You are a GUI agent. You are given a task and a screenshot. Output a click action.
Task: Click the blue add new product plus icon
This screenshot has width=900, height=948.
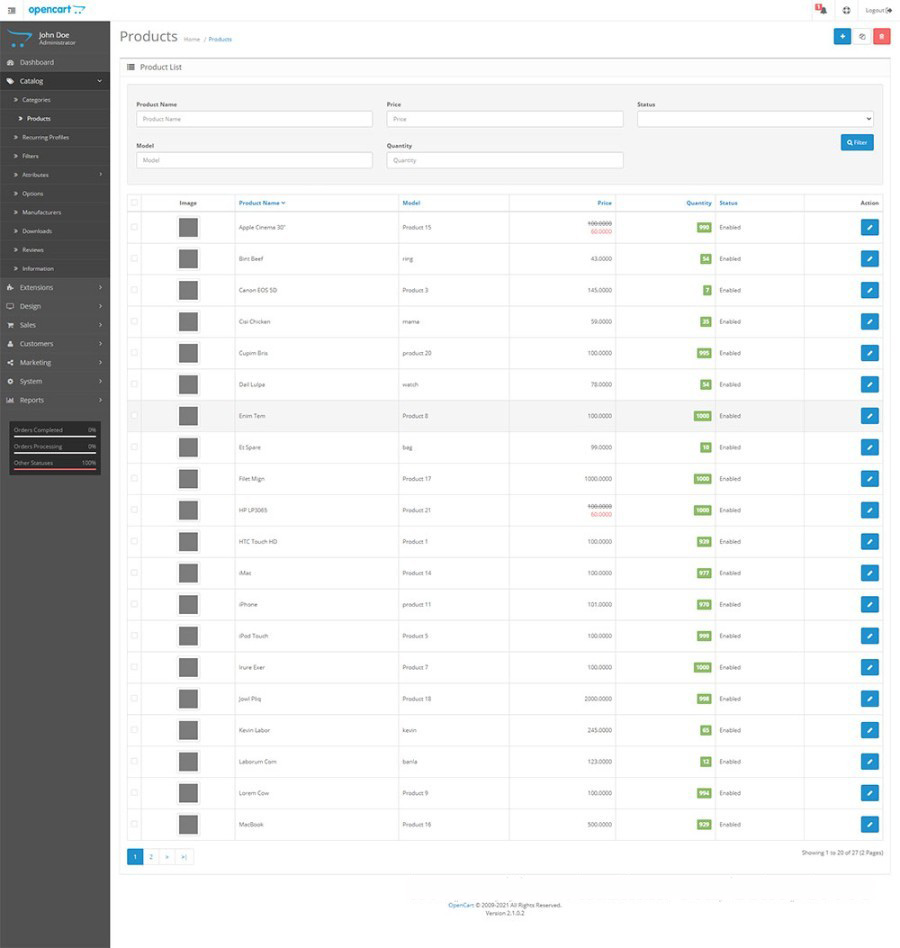(842, 37)
